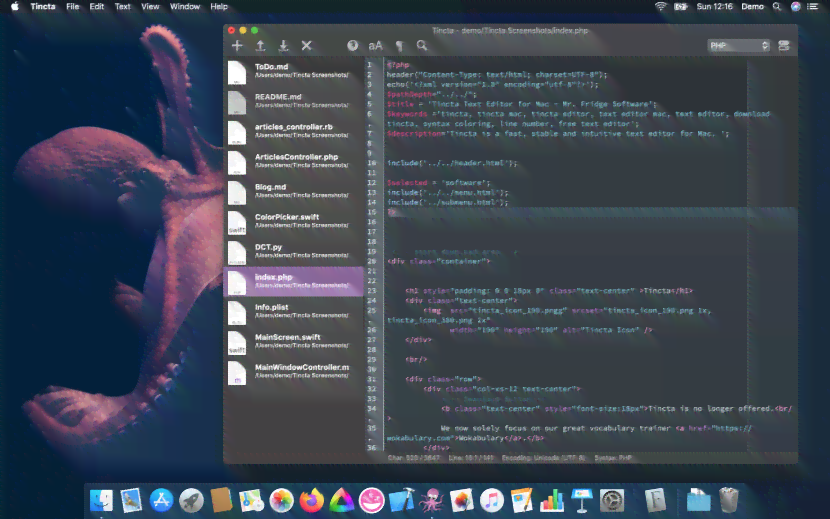
Task: Click the Tincta octopus icon in Dock
Action: tap(432, 500)
